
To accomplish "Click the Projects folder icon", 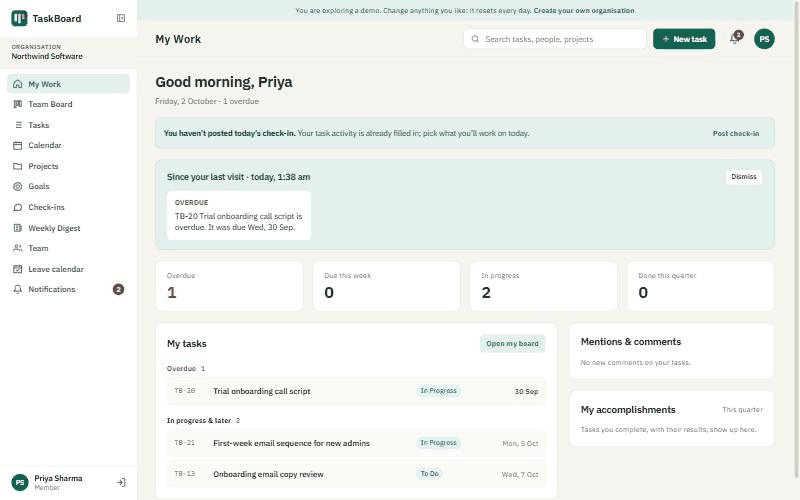I will (18, 166).
